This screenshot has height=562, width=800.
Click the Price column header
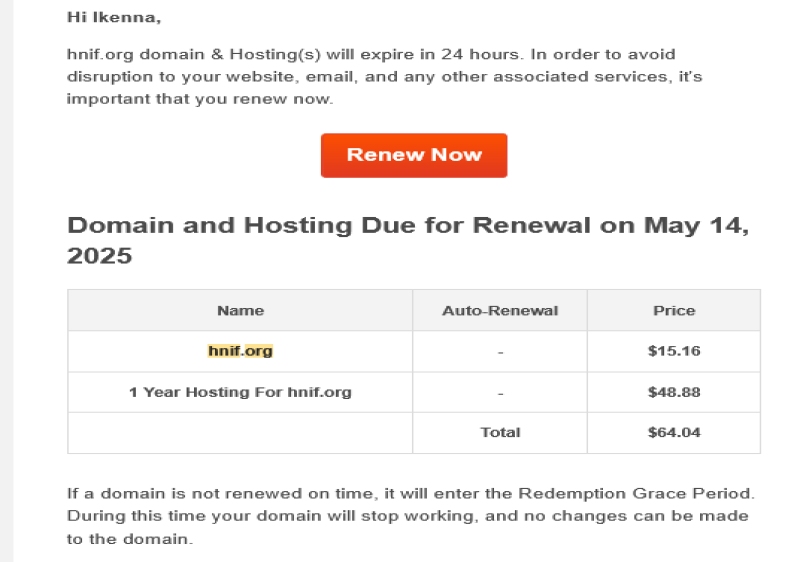pyautogui.click(x=674, y=311)
